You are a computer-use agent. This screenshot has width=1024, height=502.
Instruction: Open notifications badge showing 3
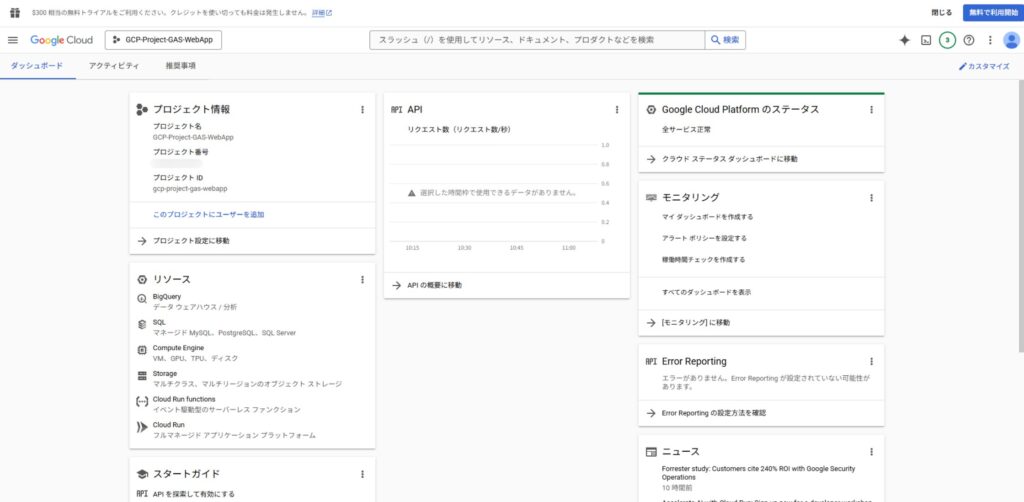point(947,40)
